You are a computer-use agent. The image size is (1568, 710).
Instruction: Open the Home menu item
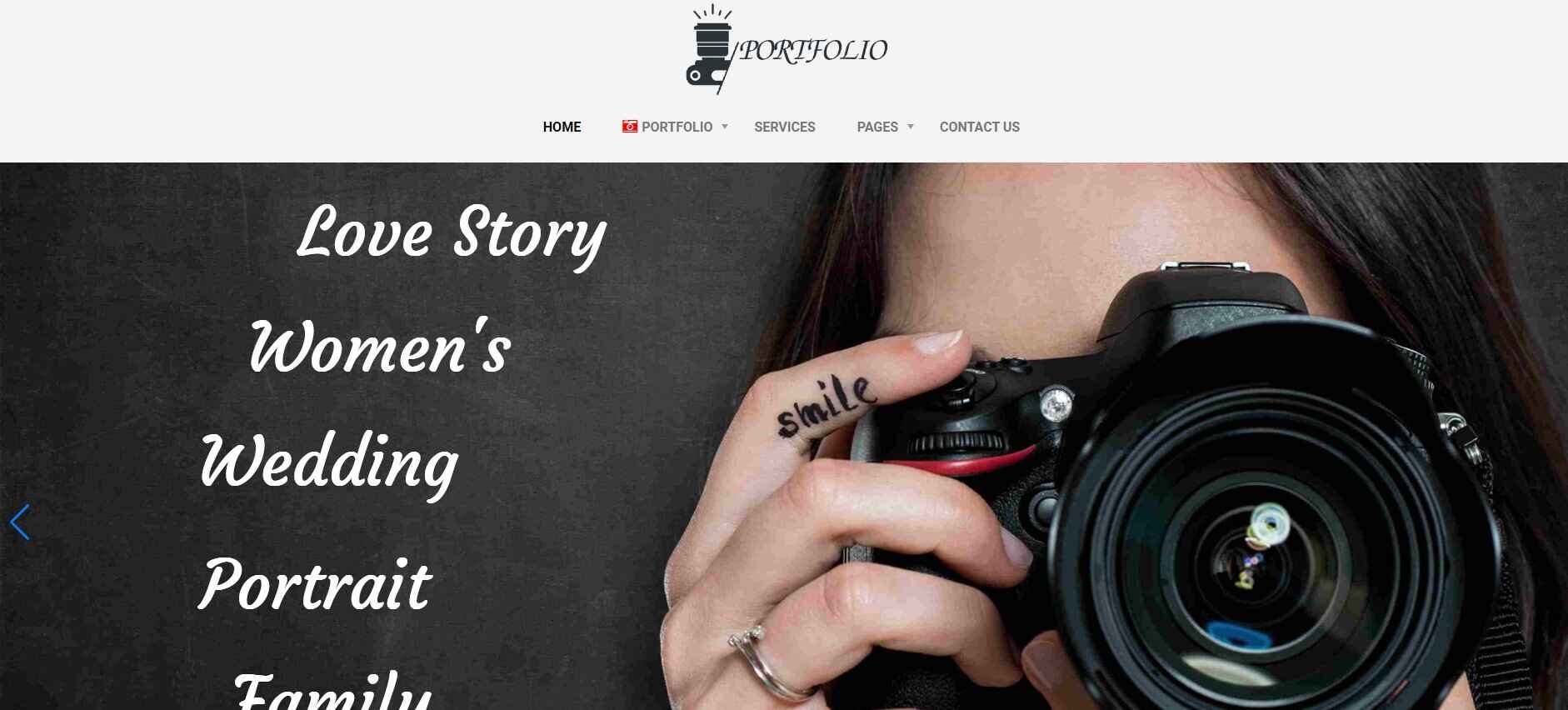(x=562, y=127)
